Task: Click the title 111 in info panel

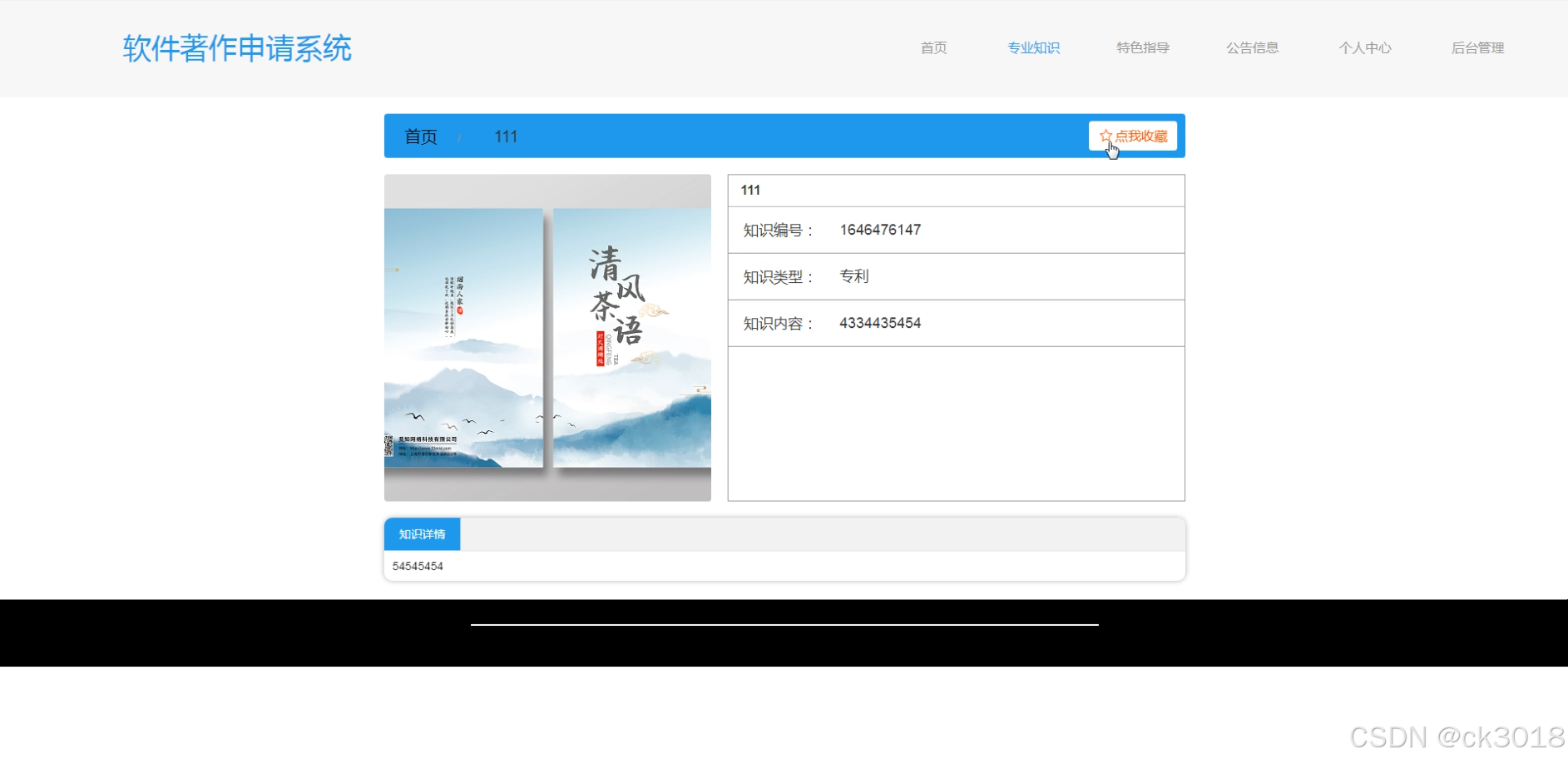Action: pos(750,190)
